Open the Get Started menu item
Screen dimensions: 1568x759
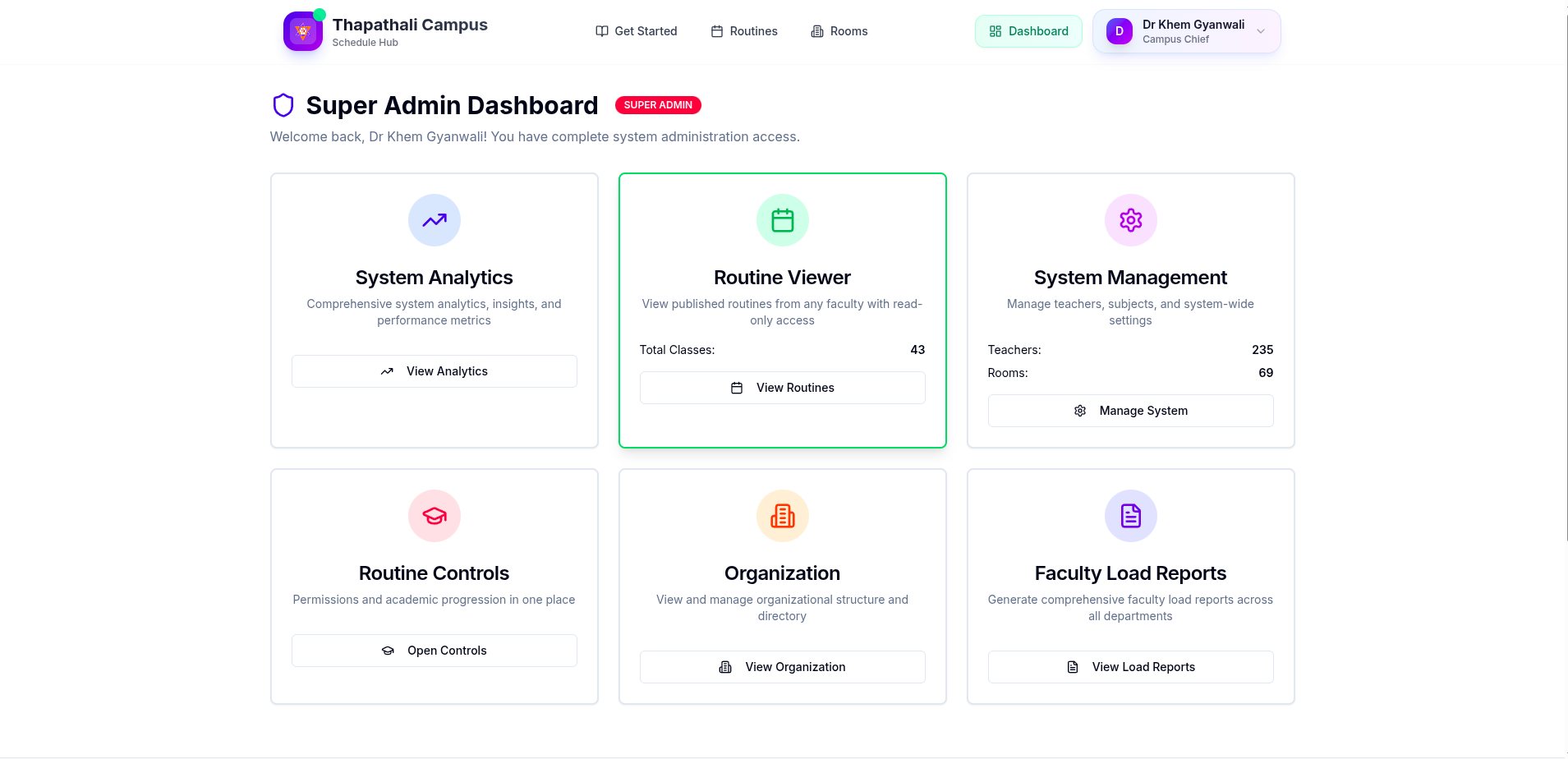click(x=637, y=31)
